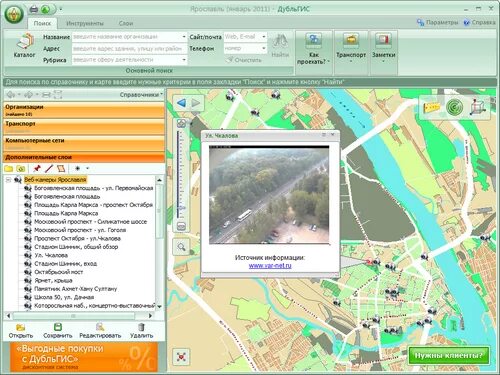Screen dimensions: 500x375
Task: Click the Ул. Чкалова webcam image
Action: point(269,194)
